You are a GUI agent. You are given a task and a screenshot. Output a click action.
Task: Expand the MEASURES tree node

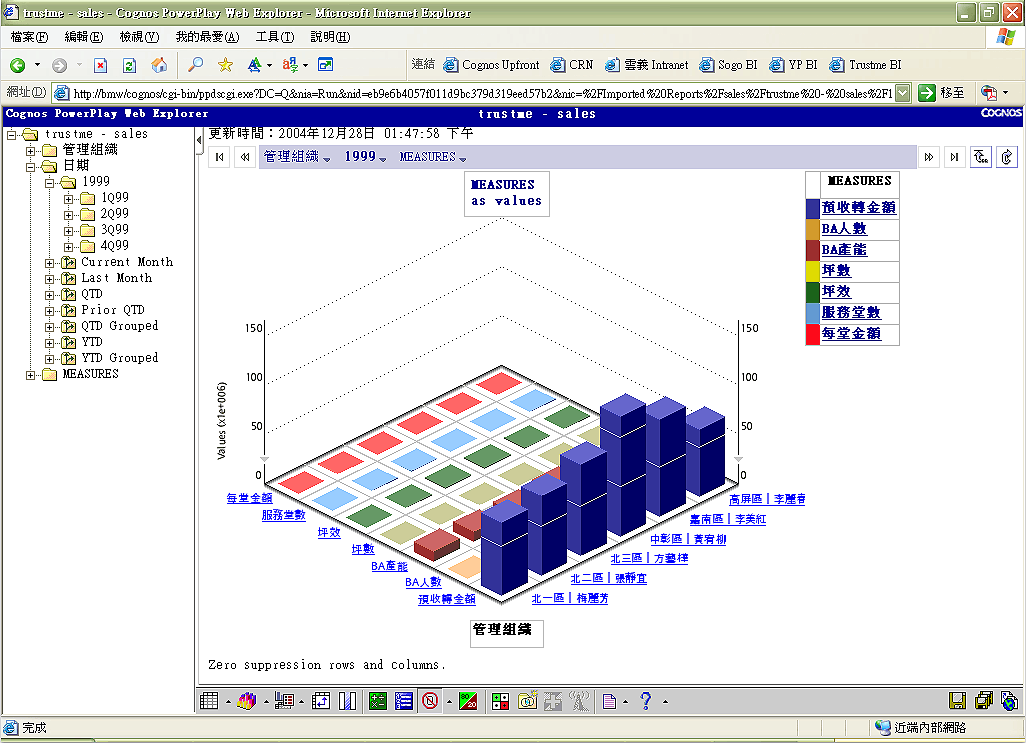[x=30, y=375]
